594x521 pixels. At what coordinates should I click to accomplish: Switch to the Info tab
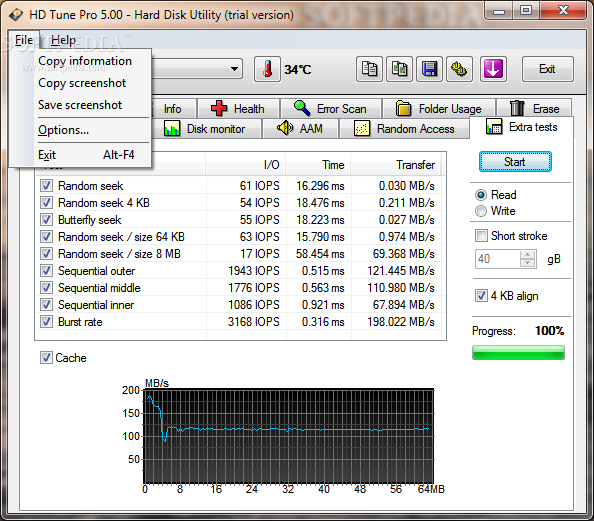coord(172,109)
